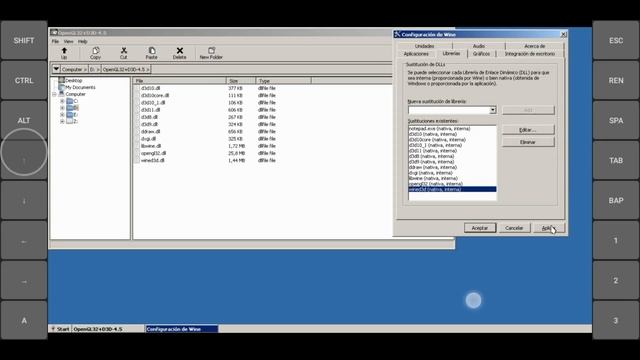The height and width of the screenshot is (360, 640).
Task: Switch to the Audio tab
Action: coord(479,46)
